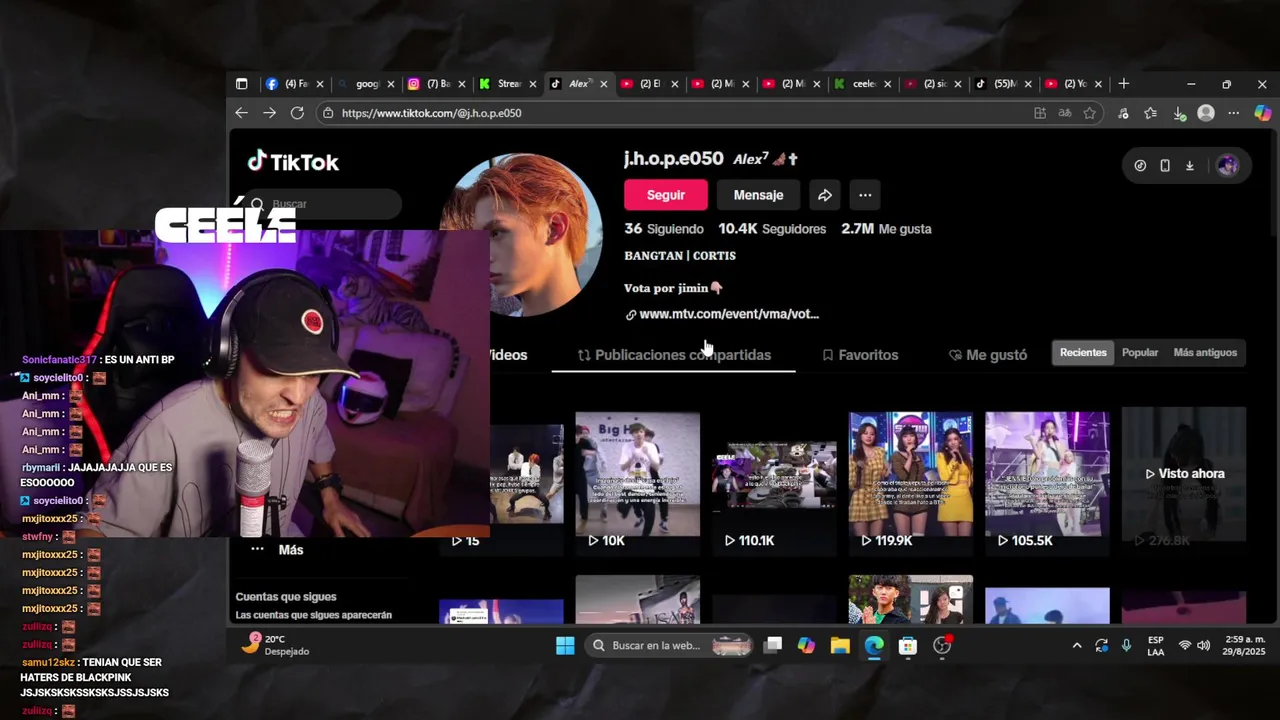Click the taskbar Buscar en la web box
Viewport: 1280px width, 720px height.
coord(670,646)
